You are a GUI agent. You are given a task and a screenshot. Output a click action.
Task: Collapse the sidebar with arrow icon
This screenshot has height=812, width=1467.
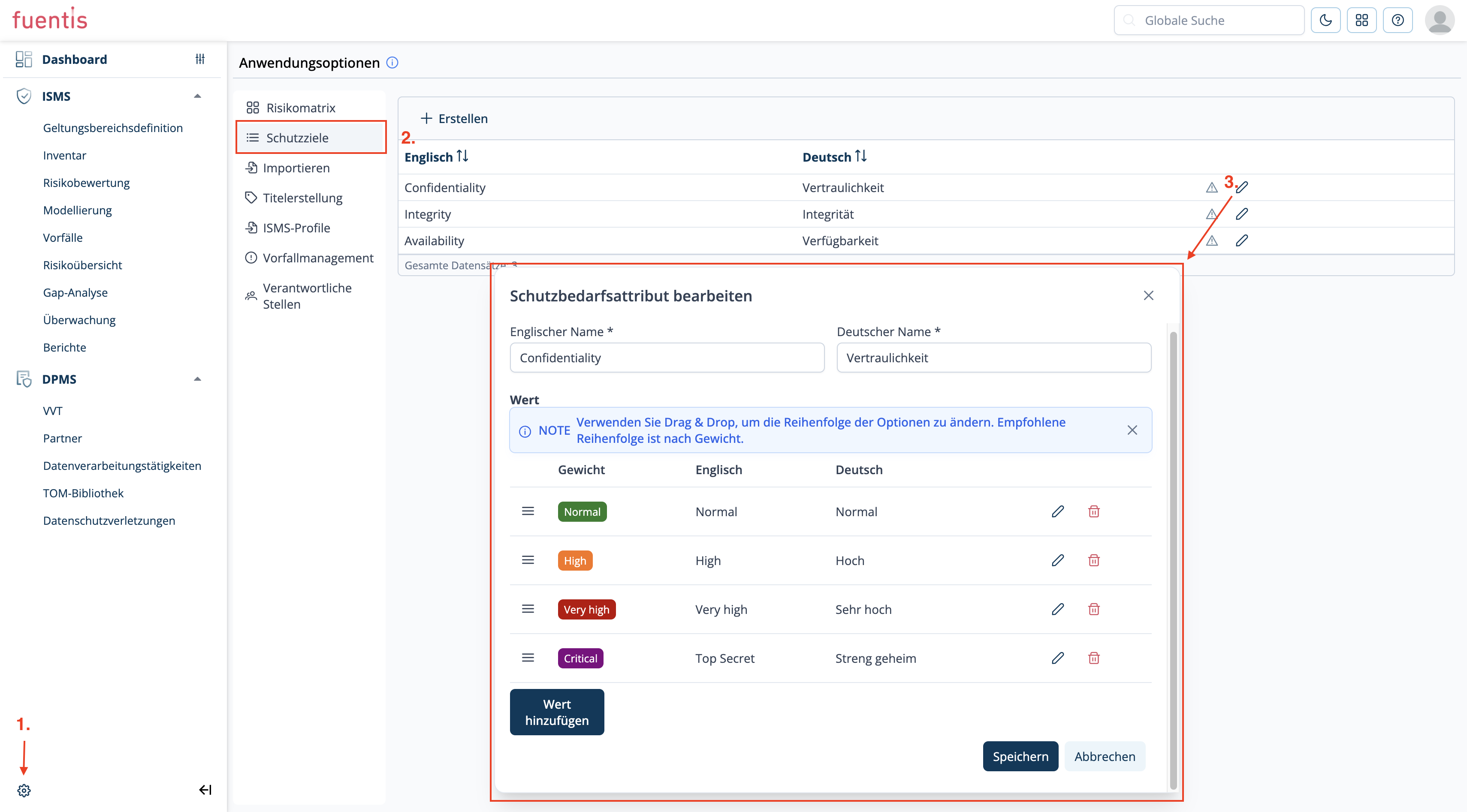coord(205,790)
